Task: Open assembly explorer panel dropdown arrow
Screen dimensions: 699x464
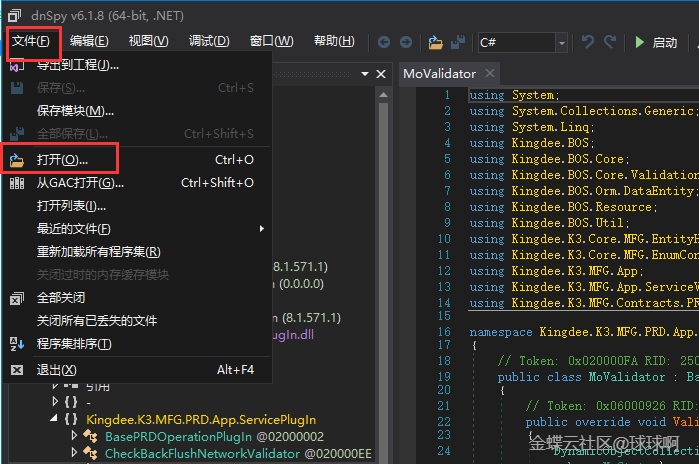Action: 365,74
